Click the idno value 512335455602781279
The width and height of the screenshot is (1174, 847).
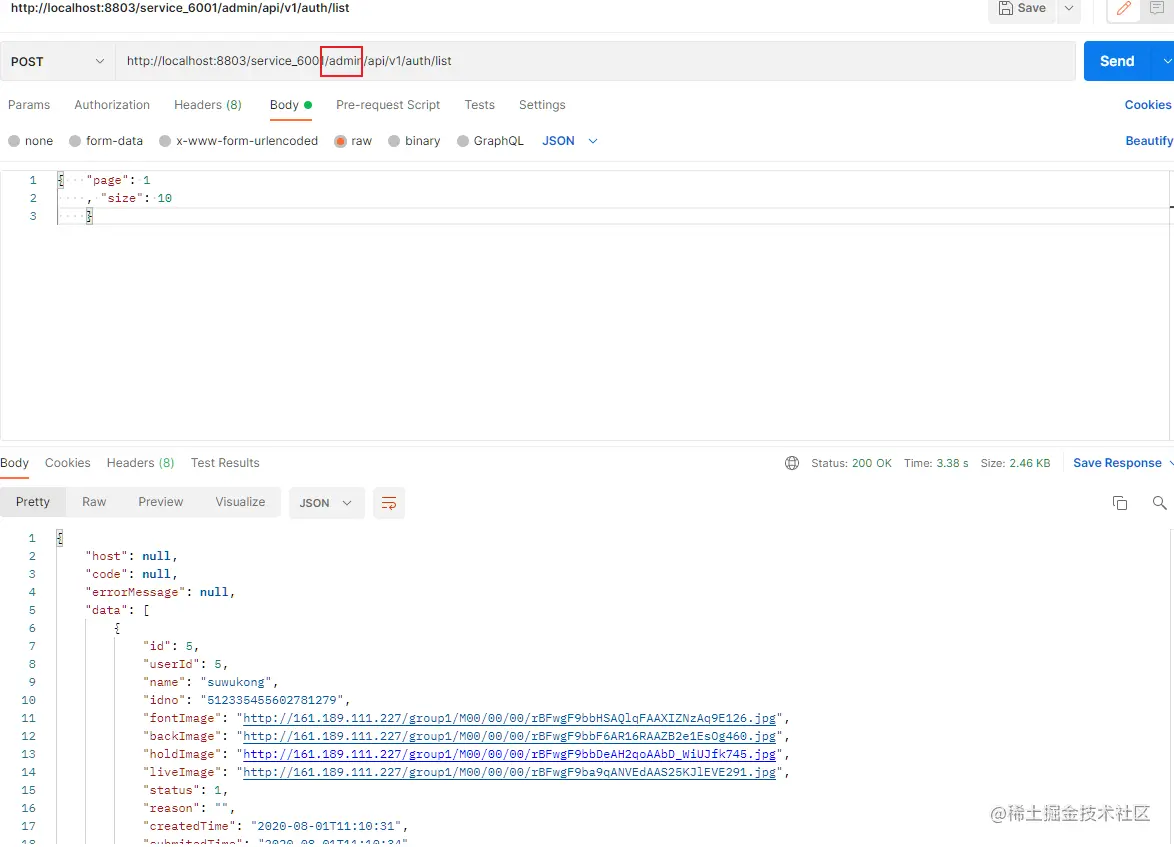point(272,700)
